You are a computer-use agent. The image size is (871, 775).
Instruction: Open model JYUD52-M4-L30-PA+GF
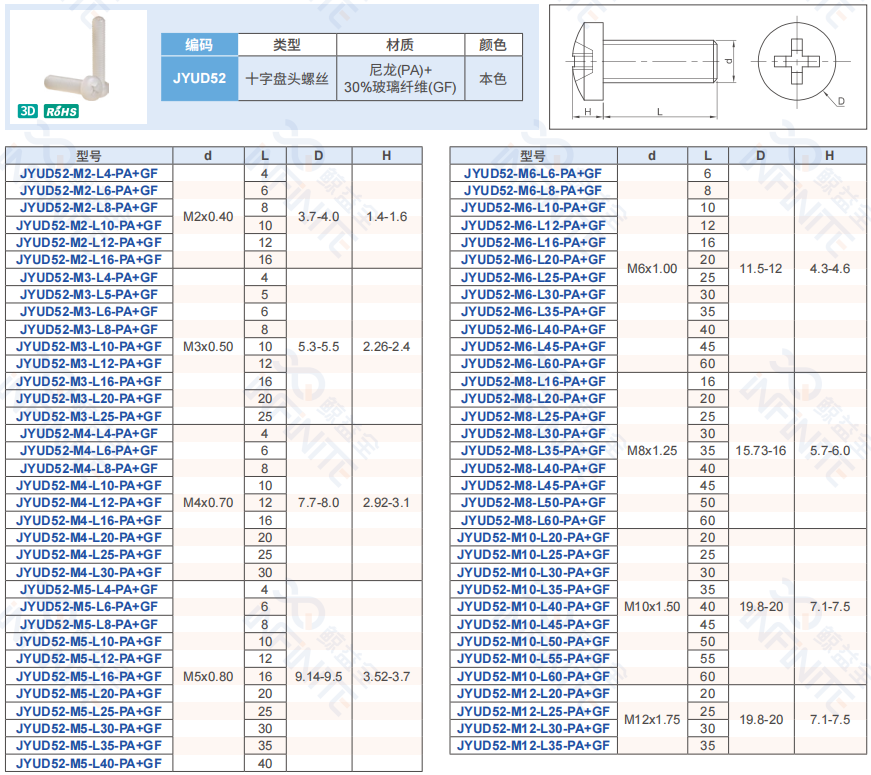(x=89, y=572)
